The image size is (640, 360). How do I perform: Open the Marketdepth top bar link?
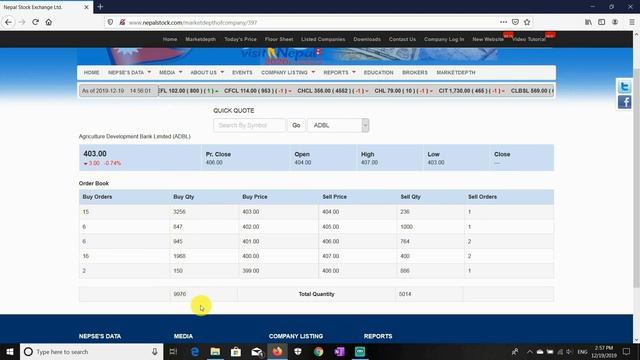[x=200, y=39]
